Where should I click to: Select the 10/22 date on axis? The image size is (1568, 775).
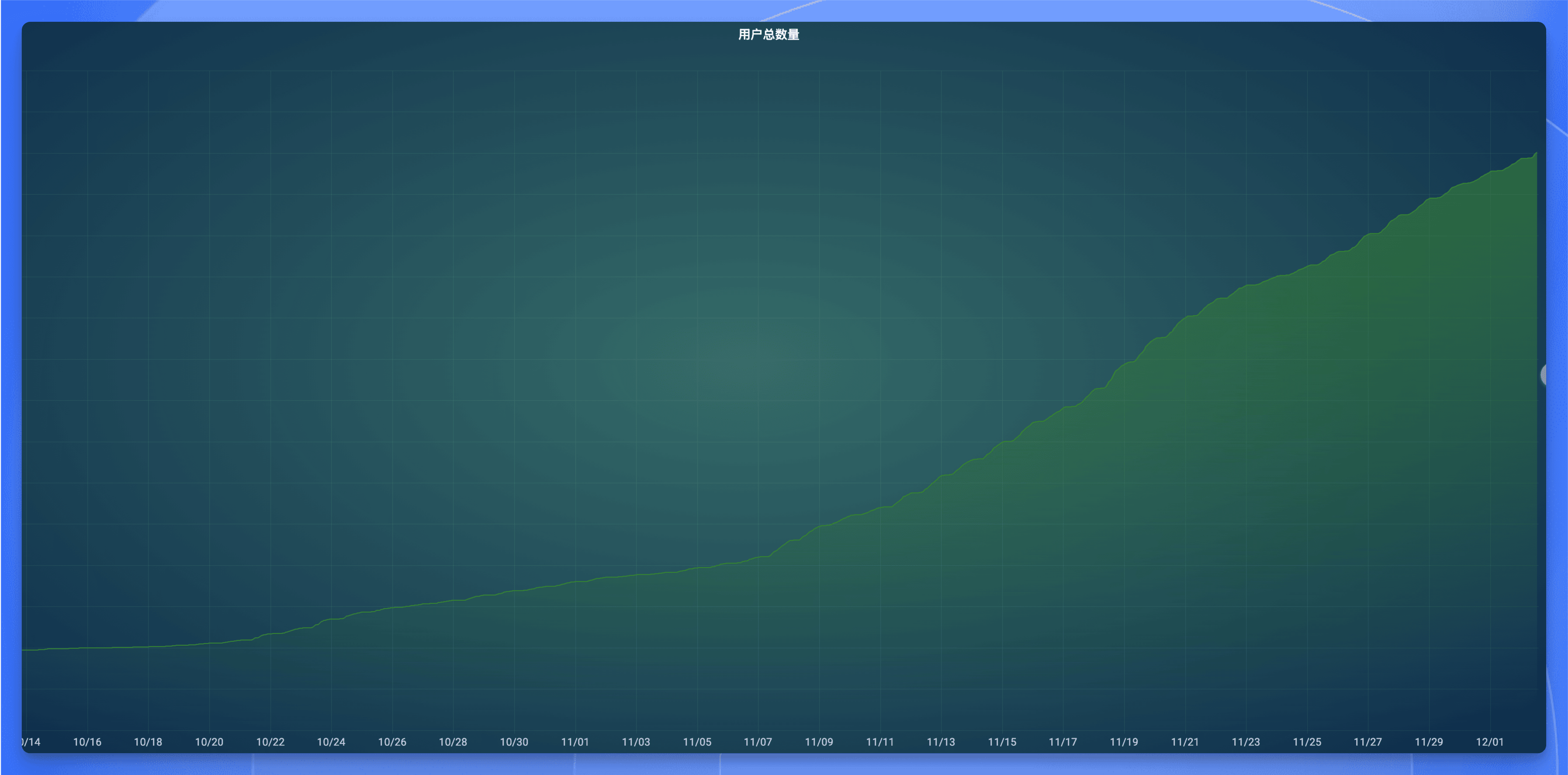270,741
